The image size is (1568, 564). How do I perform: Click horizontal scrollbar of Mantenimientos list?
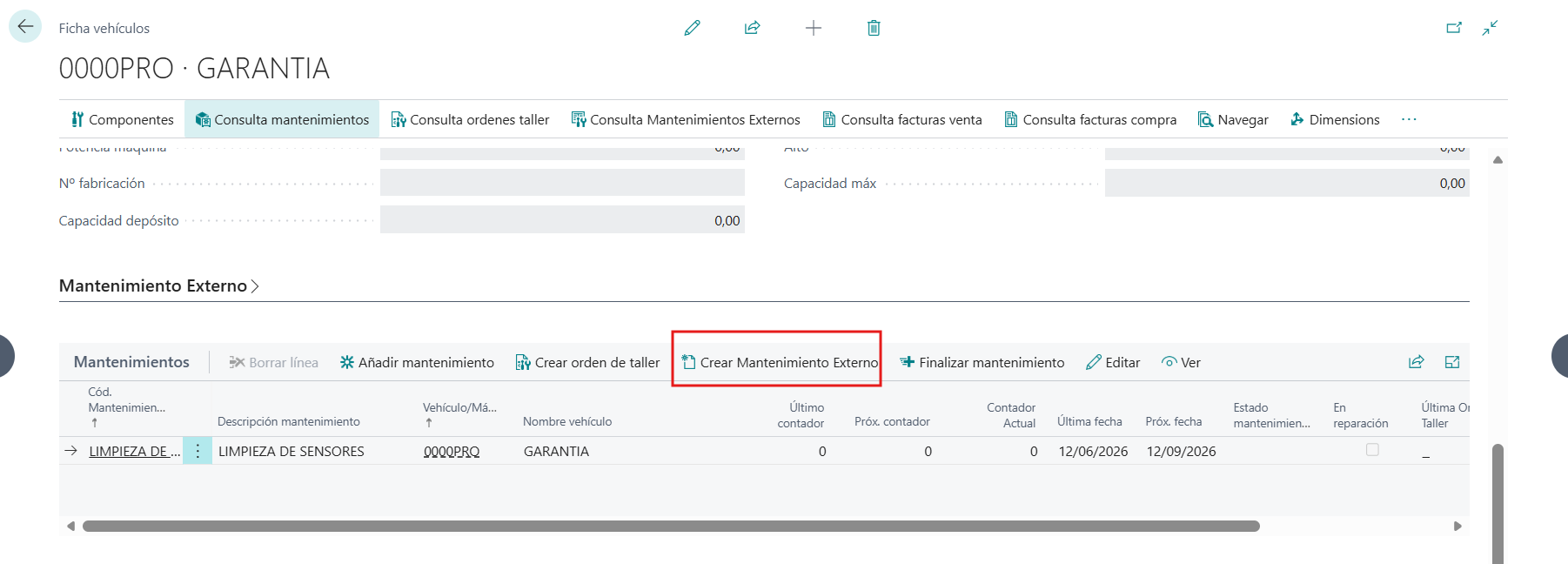coord(671,526)
